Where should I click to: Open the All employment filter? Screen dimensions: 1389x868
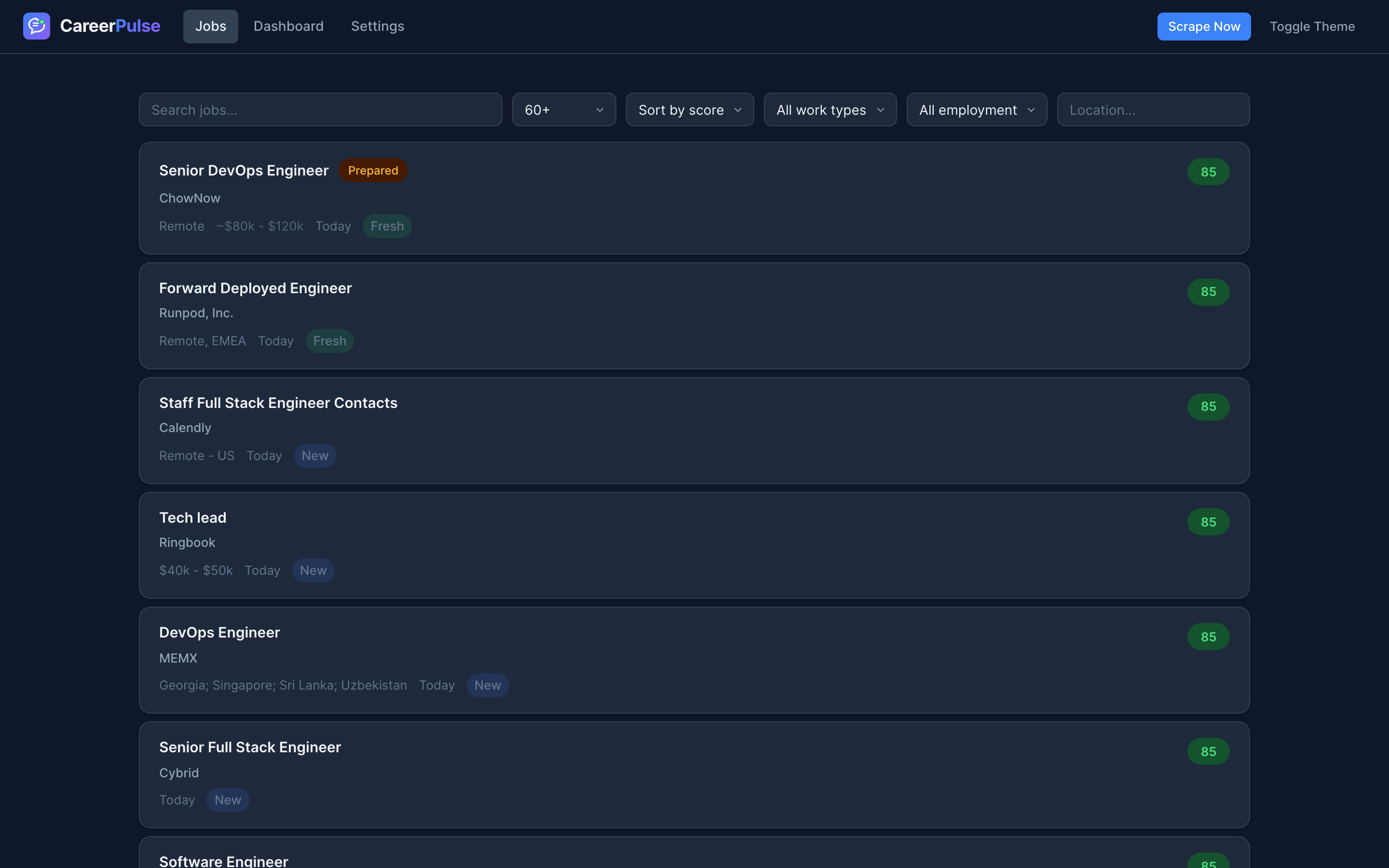(976, 109)
